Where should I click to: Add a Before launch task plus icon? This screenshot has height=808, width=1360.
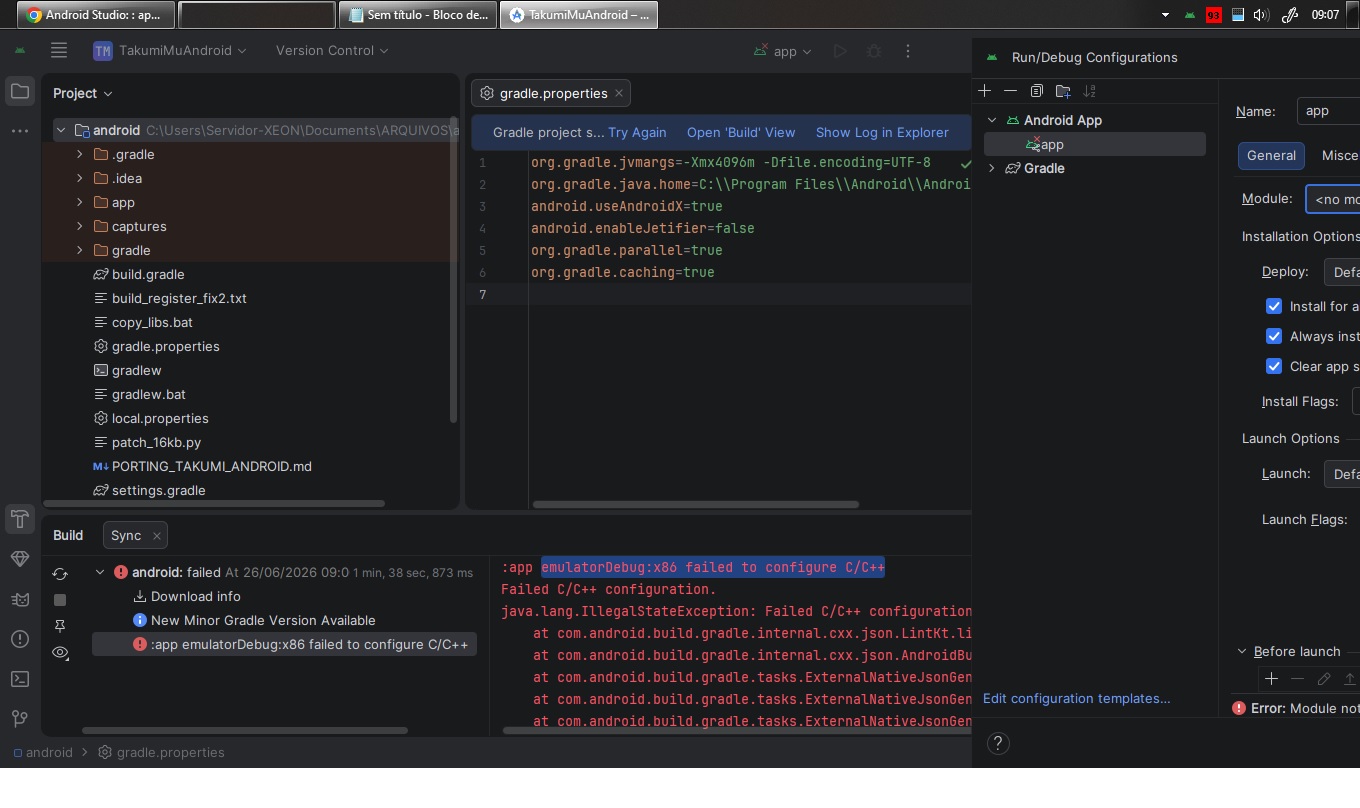pyautogui.click(x=1271, y=679)
